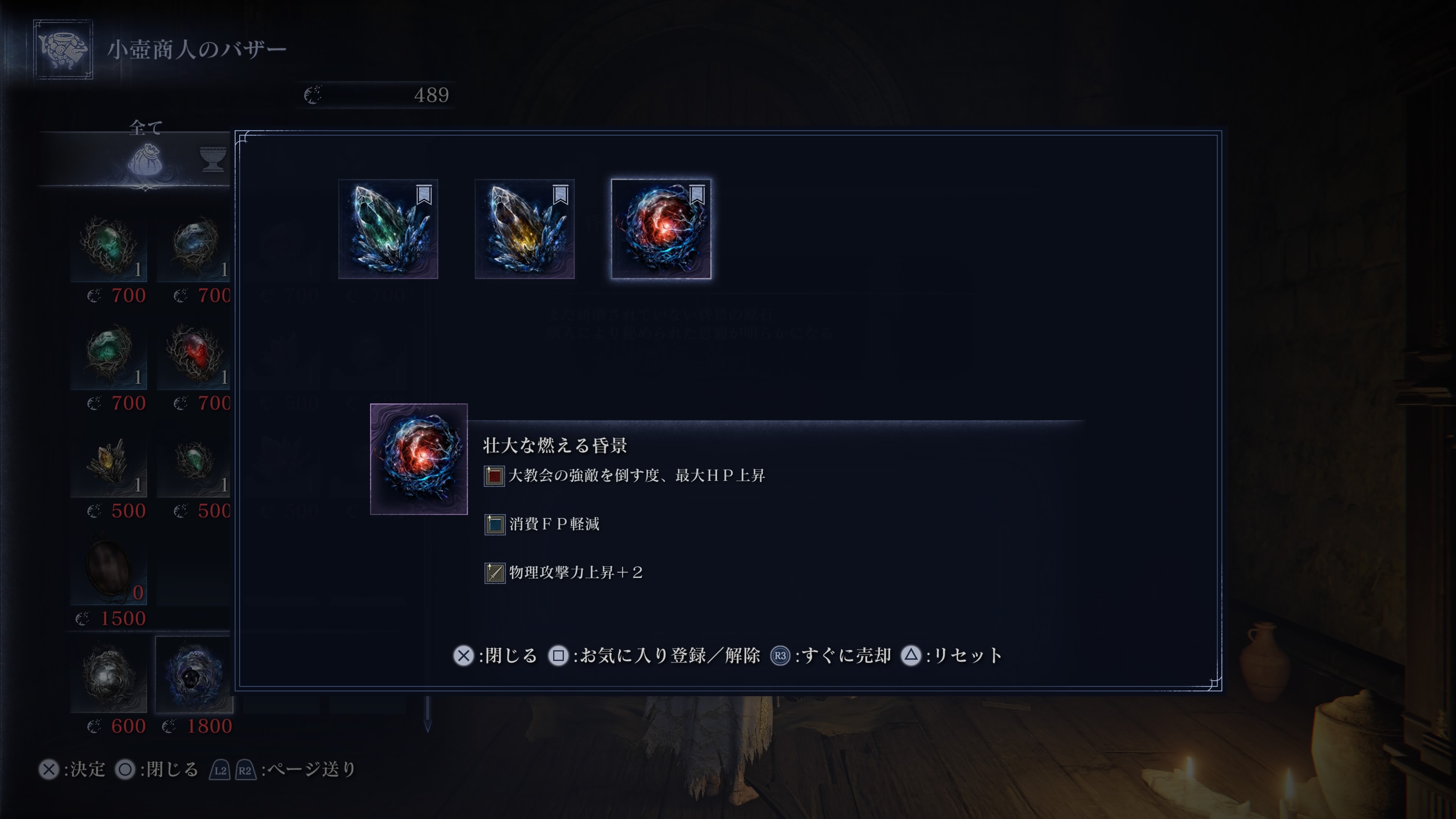1456x819 pixels.
Task: Select the 1800-priced dark orb item
Action: tap(194, 675)
